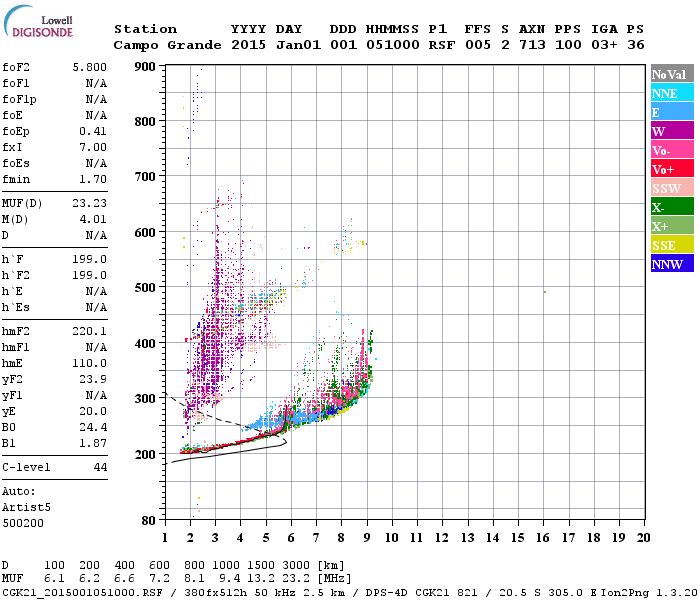The height and width of the screenshot is (600, 700).
Task: Click the isolated green echo near 16 MHz
Action: pos(545,292)
